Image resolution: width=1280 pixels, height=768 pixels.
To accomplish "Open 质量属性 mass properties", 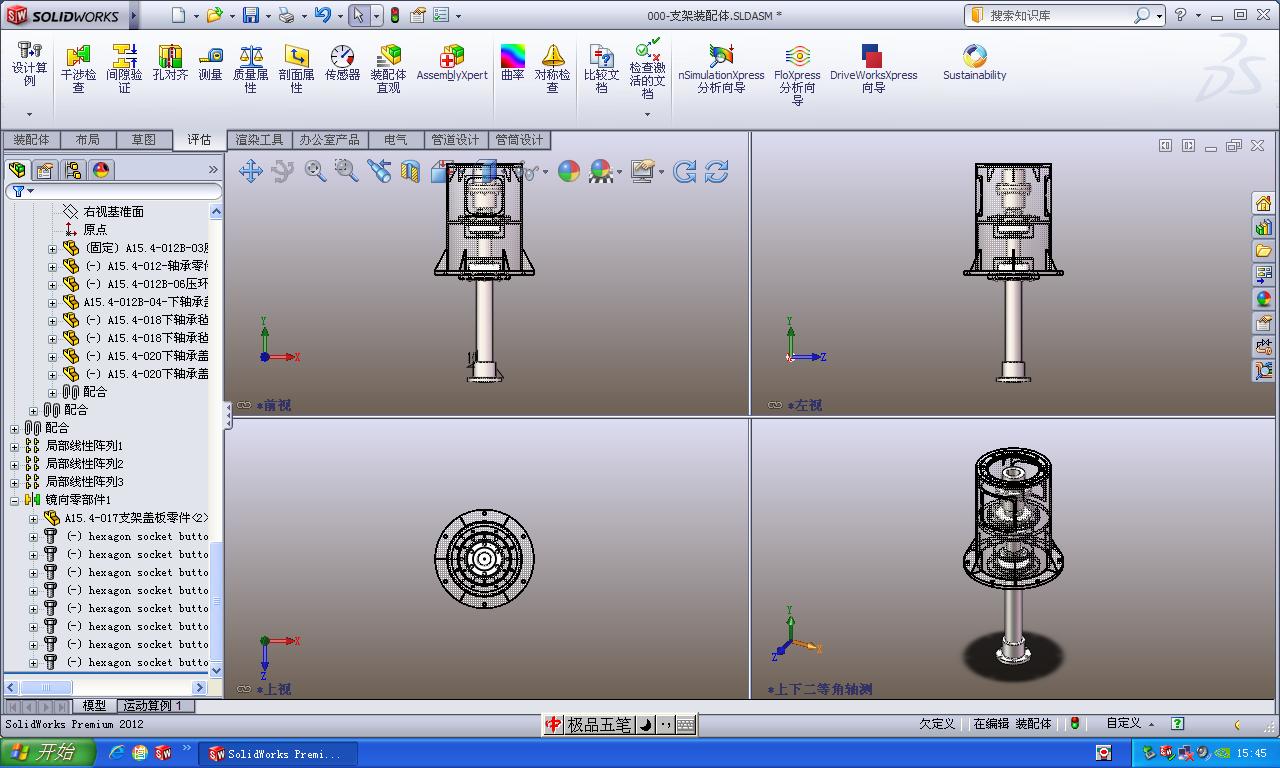I will click(x=251, y=68).
